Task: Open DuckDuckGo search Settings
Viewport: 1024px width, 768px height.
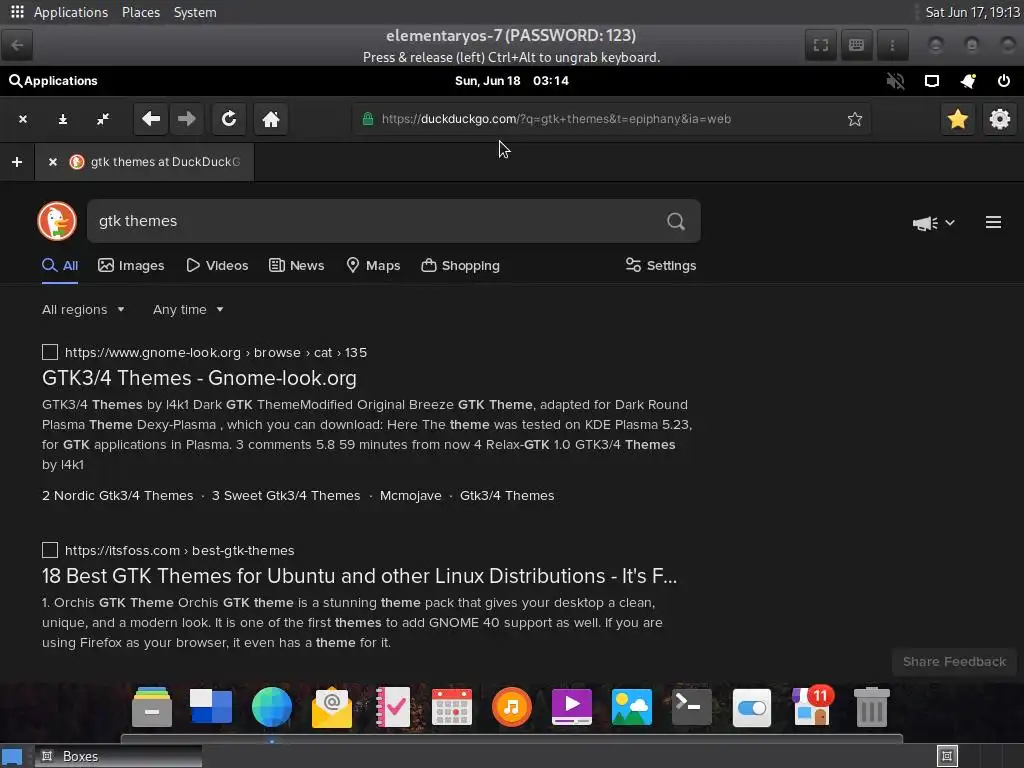Action: (x=661, y=265)
